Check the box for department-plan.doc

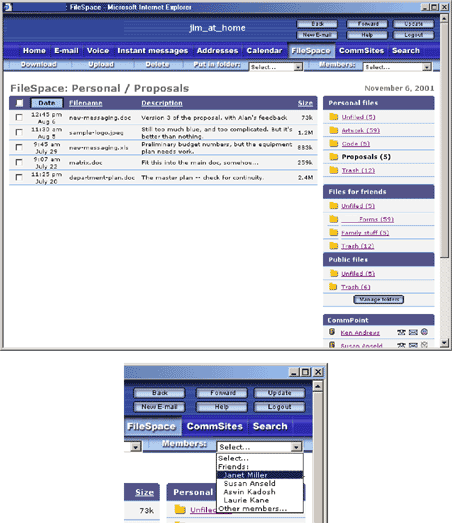19,177
